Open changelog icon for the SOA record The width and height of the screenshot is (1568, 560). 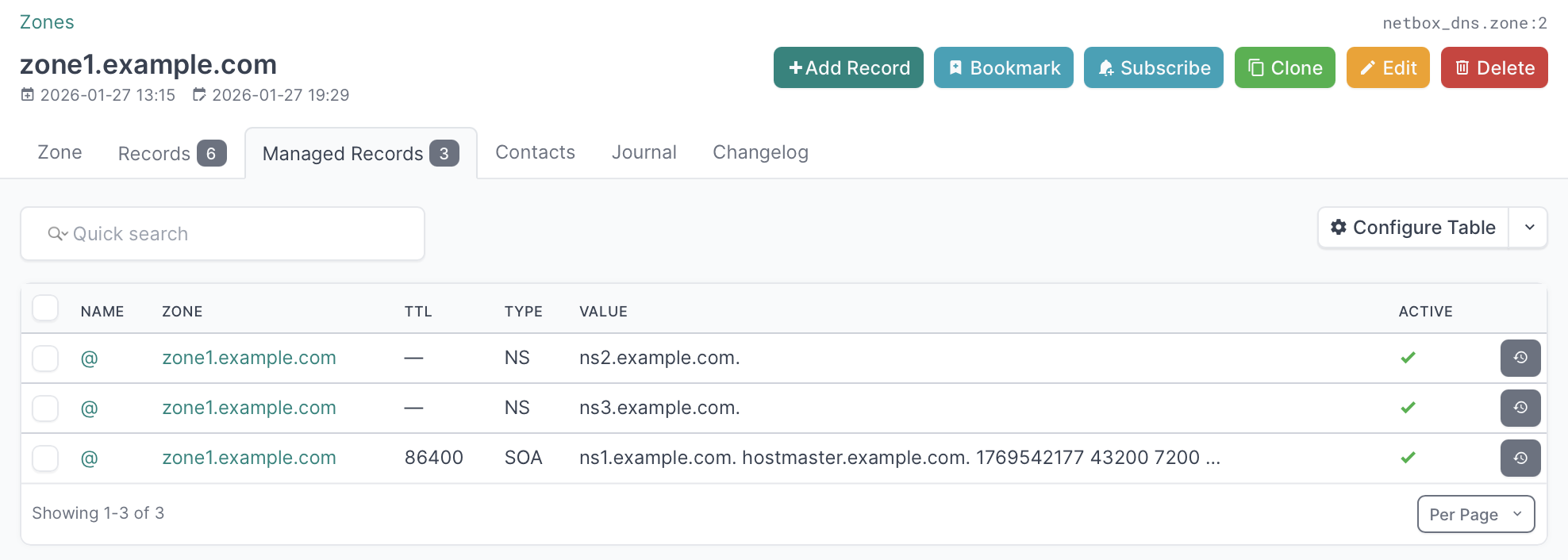(x=1520, y=458)
